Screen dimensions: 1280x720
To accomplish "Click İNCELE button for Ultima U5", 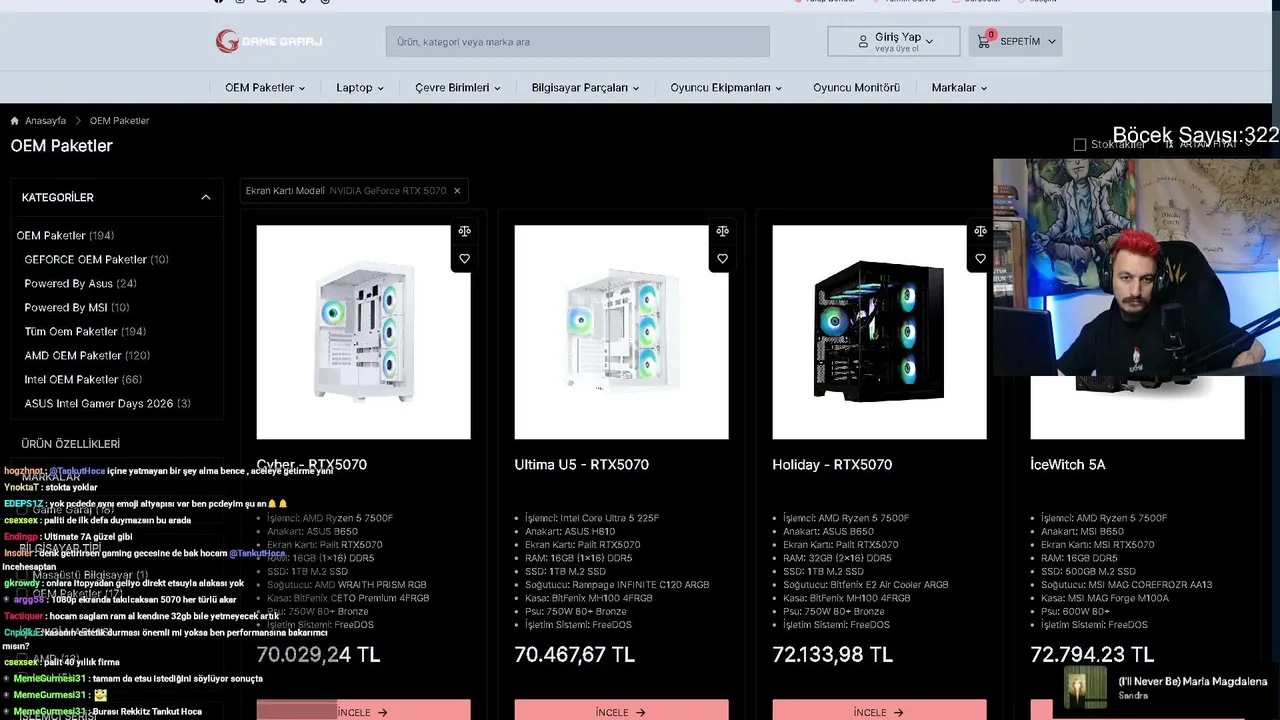I will [621, 710].
